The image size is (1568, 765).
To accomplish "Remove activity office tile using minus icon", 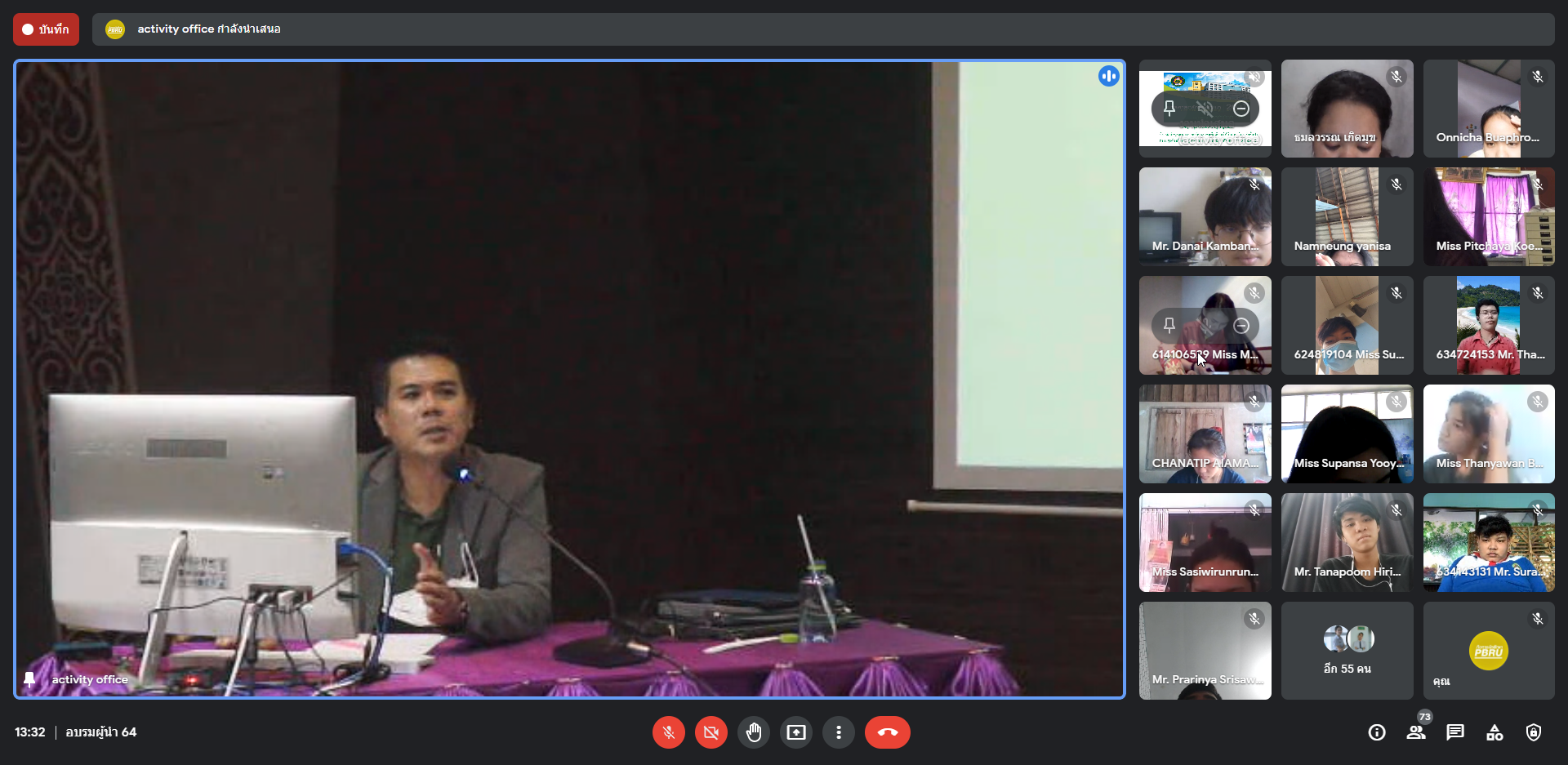I will [x=1241, y=109].
